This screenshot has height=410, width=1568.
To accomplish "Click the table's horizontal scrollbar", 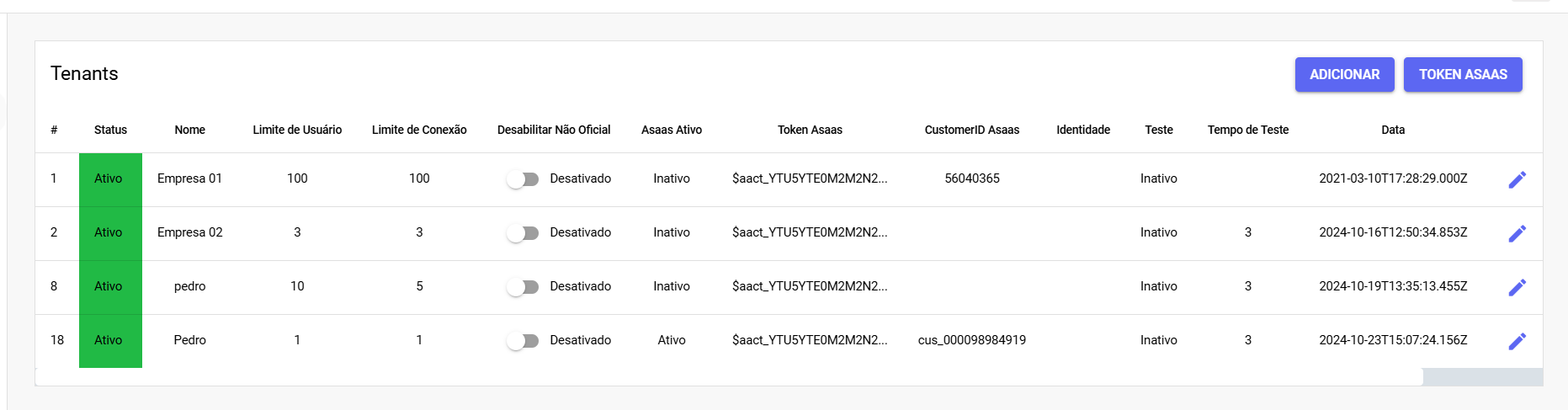I will tap(729, 376).
